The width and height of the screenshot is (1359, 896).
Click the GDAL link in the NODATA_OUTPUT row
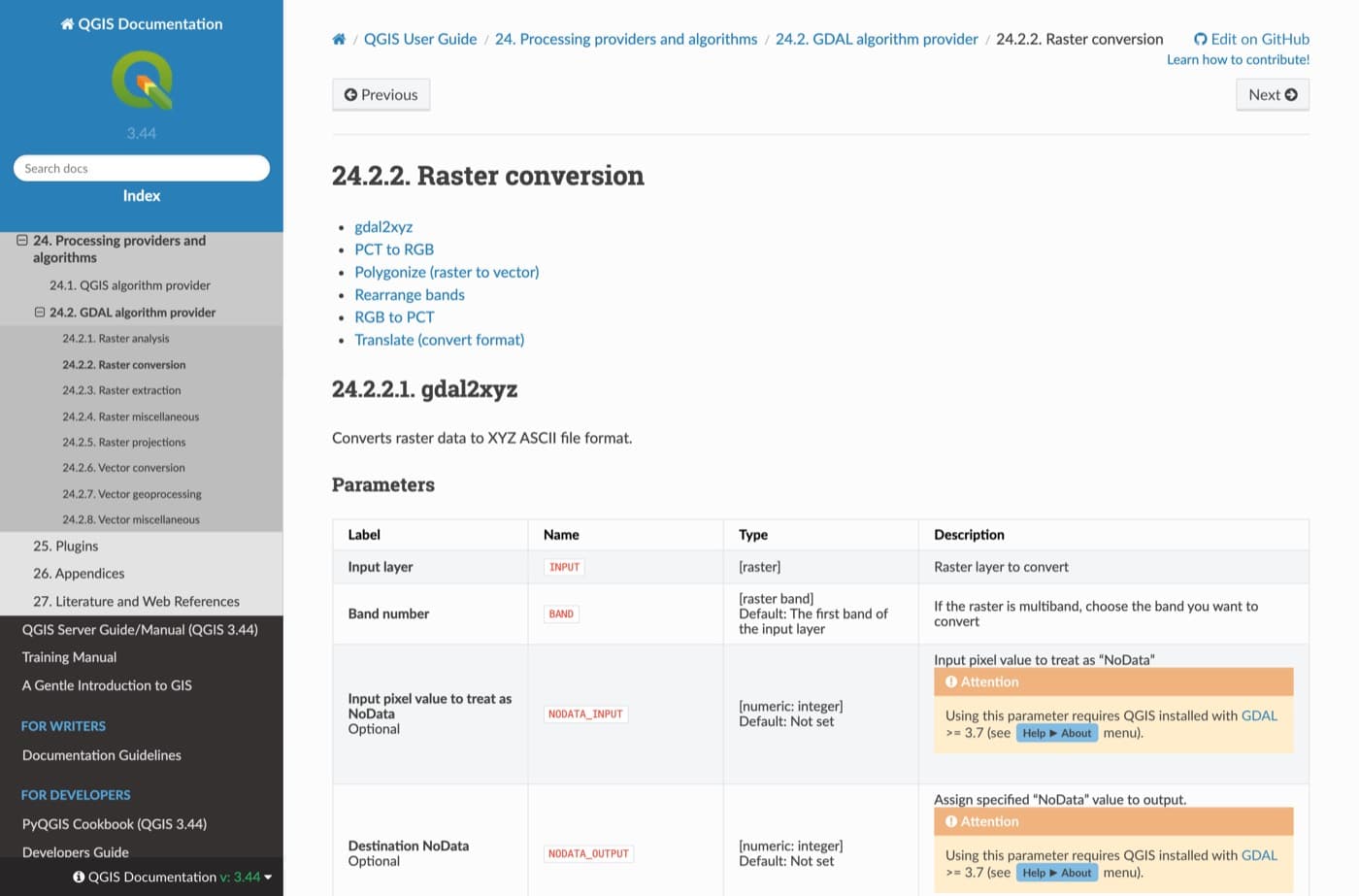coord(1259,856)
